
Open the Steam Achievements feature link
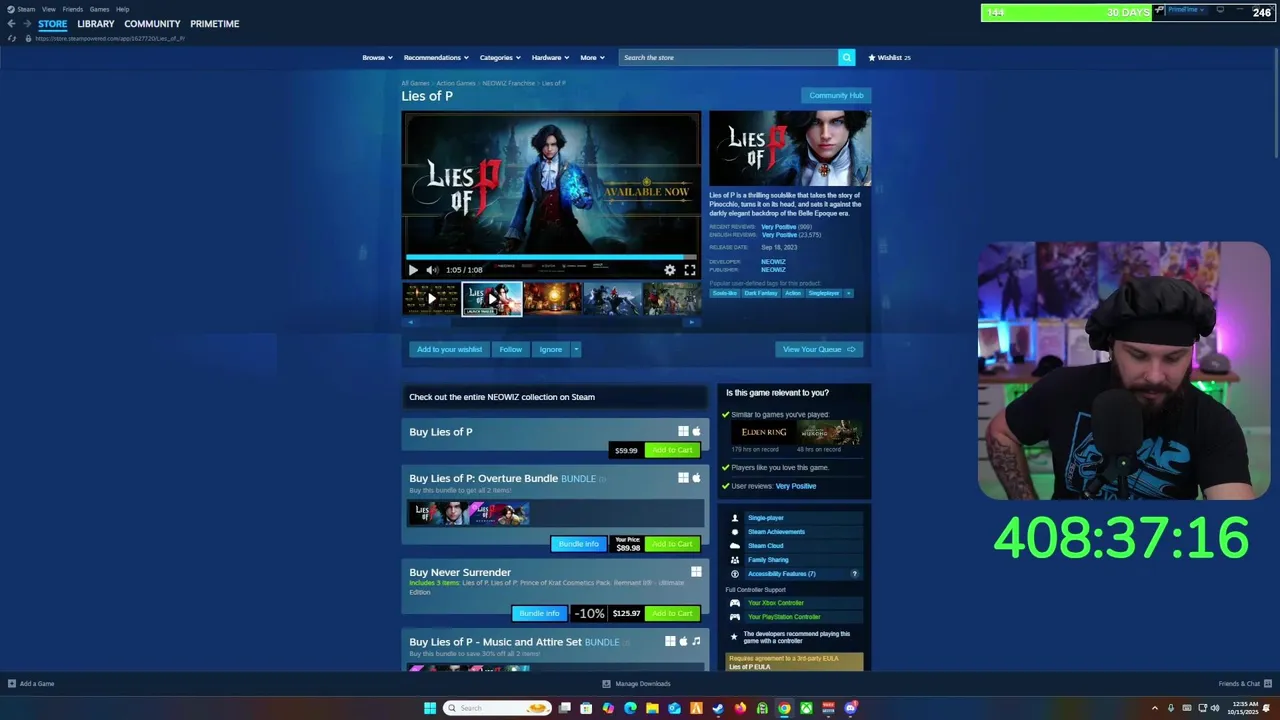point(776,532)
